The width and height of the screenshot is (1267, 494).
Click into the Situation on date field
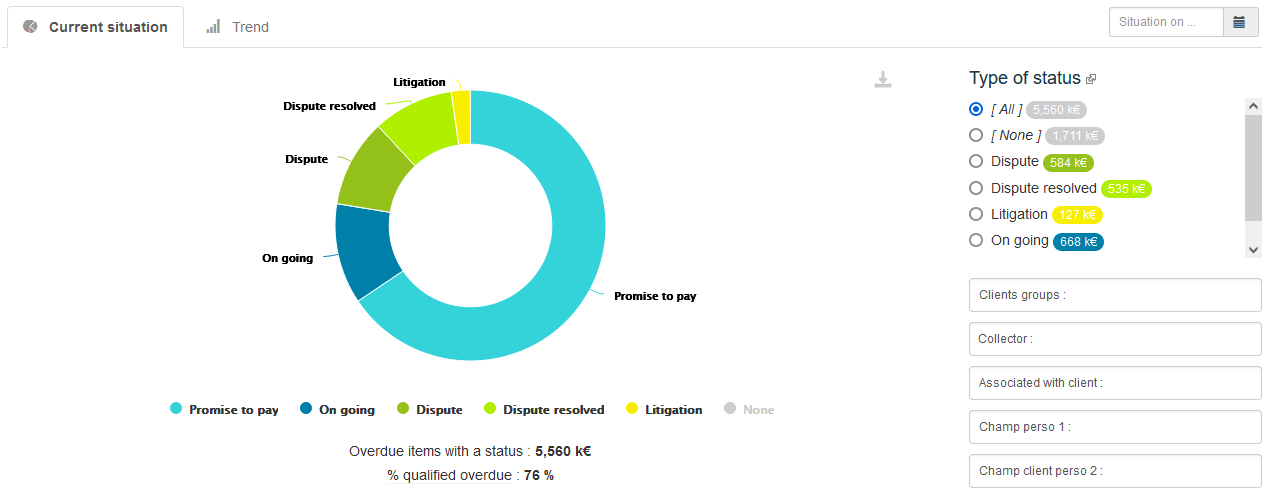tap(1166, 22)
